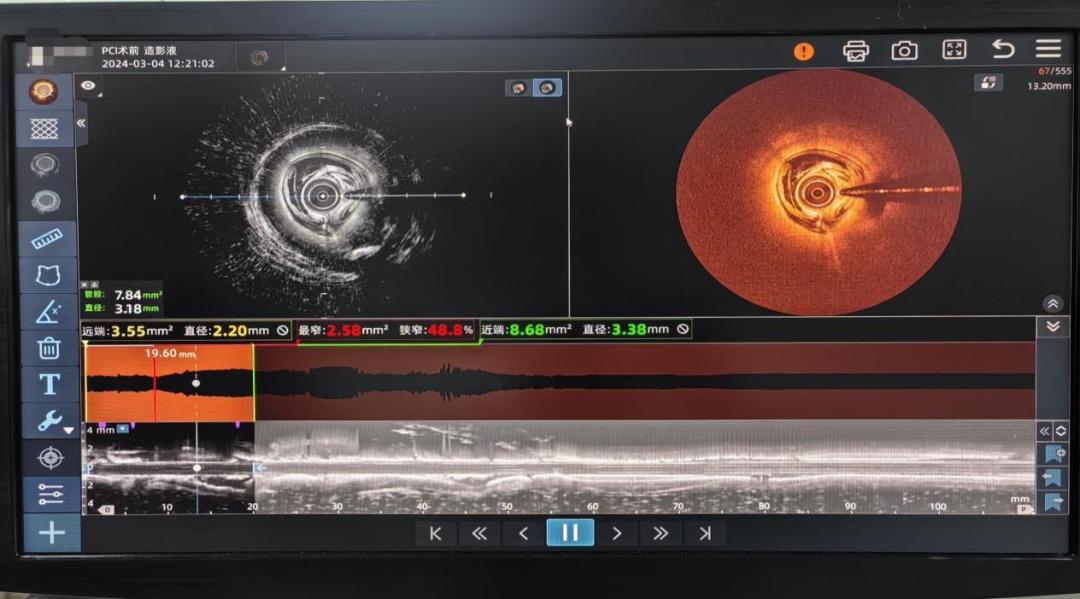Click the green proximal boundary line of region
Viewport: 1080px width, 599px height.
point(253,382)
